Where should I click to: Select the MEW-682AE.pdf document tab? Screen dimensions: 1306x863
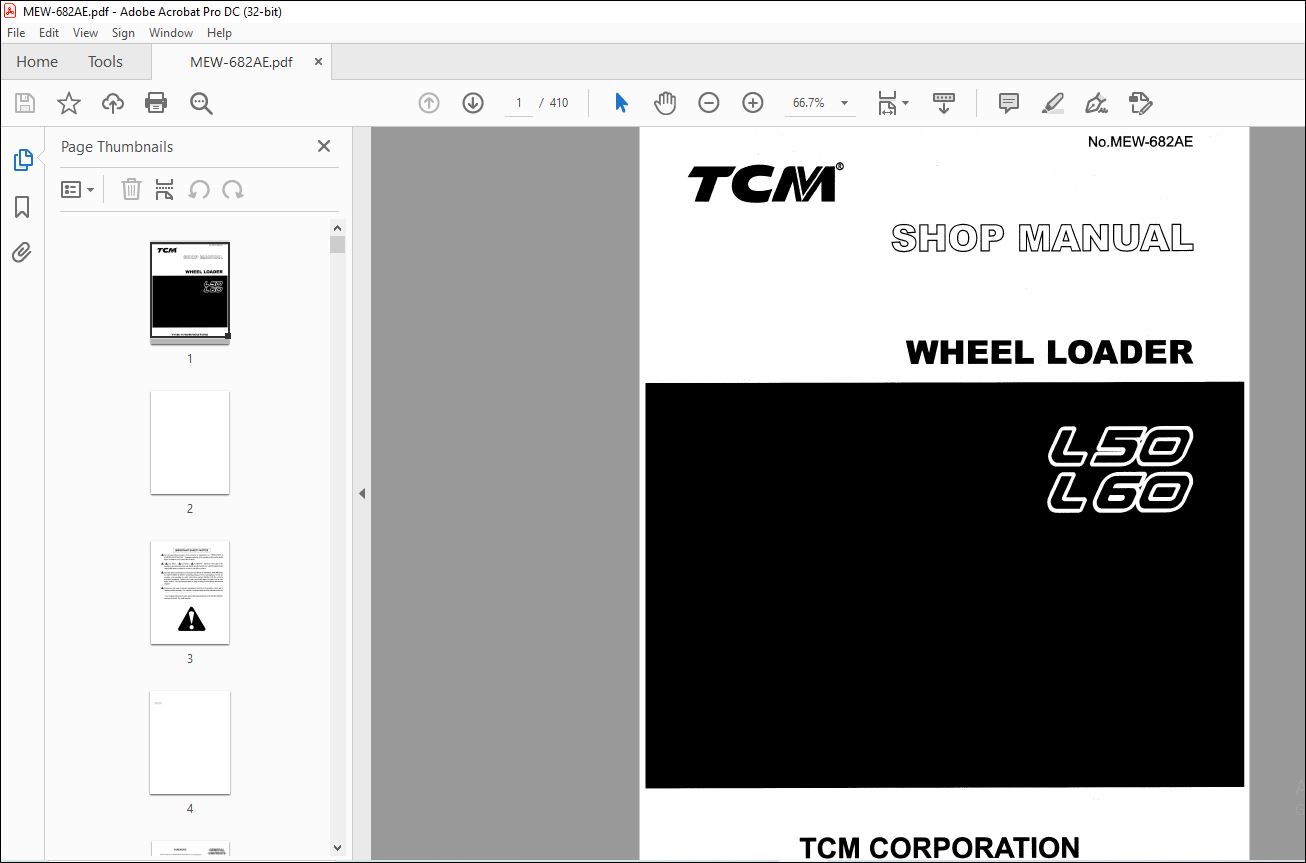(241, 62)
